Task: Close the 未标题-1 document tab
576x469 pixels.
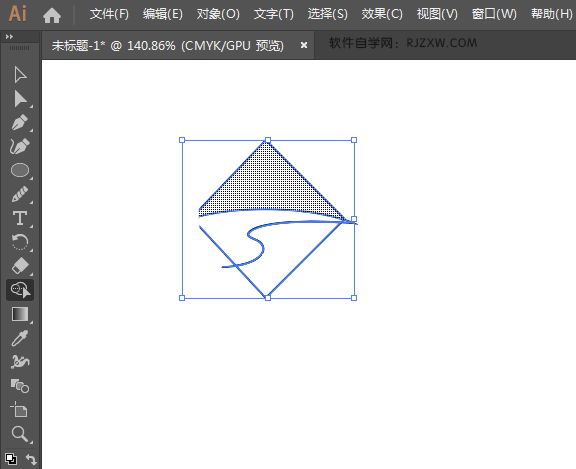Action: pyautogui.click(x=304, y=45)
